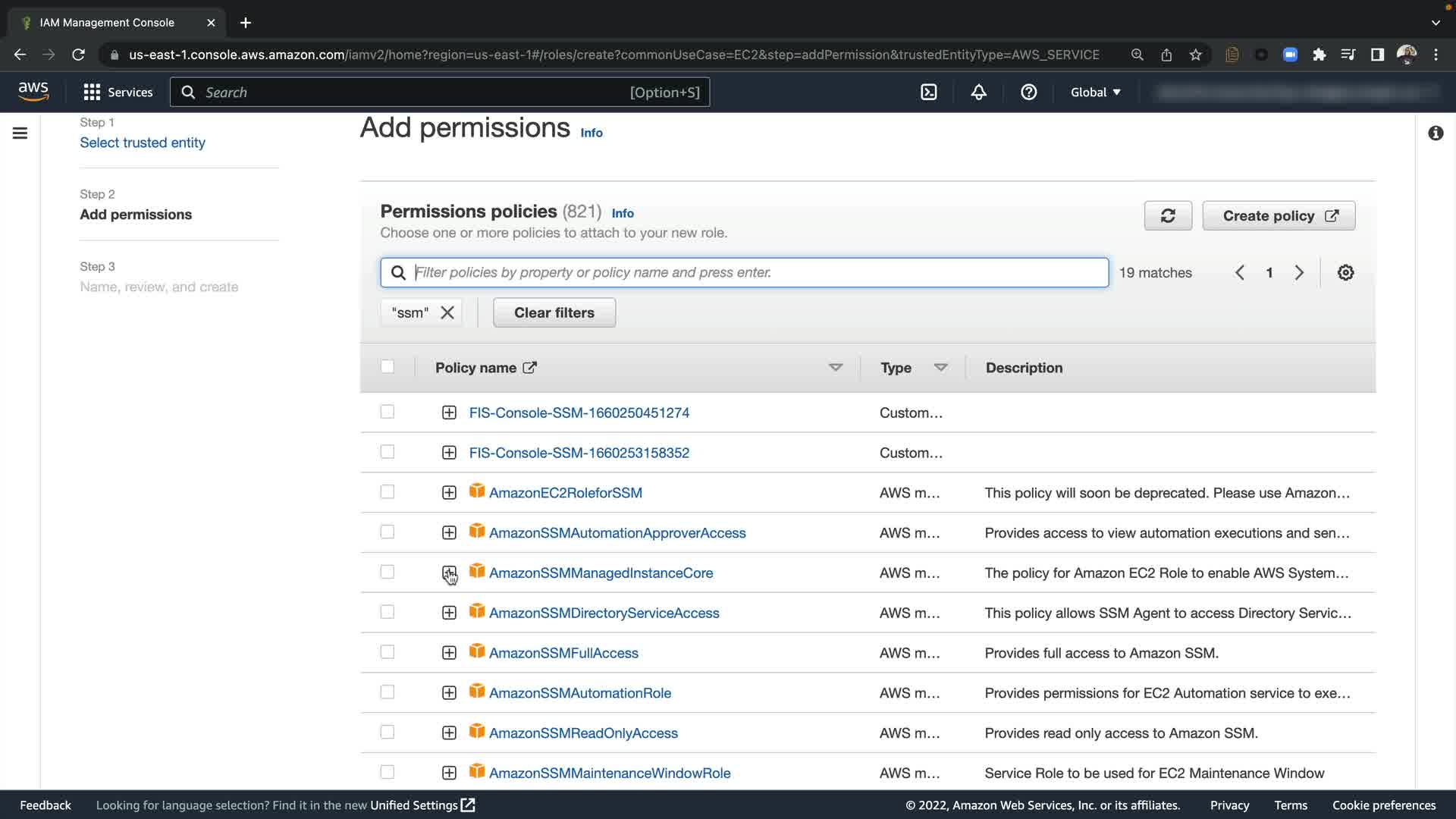This screenshot has height=819, width=1456.
Task: Select the AmazonSSMFullAccess checkbox
Action: click(x=388, y=652)
